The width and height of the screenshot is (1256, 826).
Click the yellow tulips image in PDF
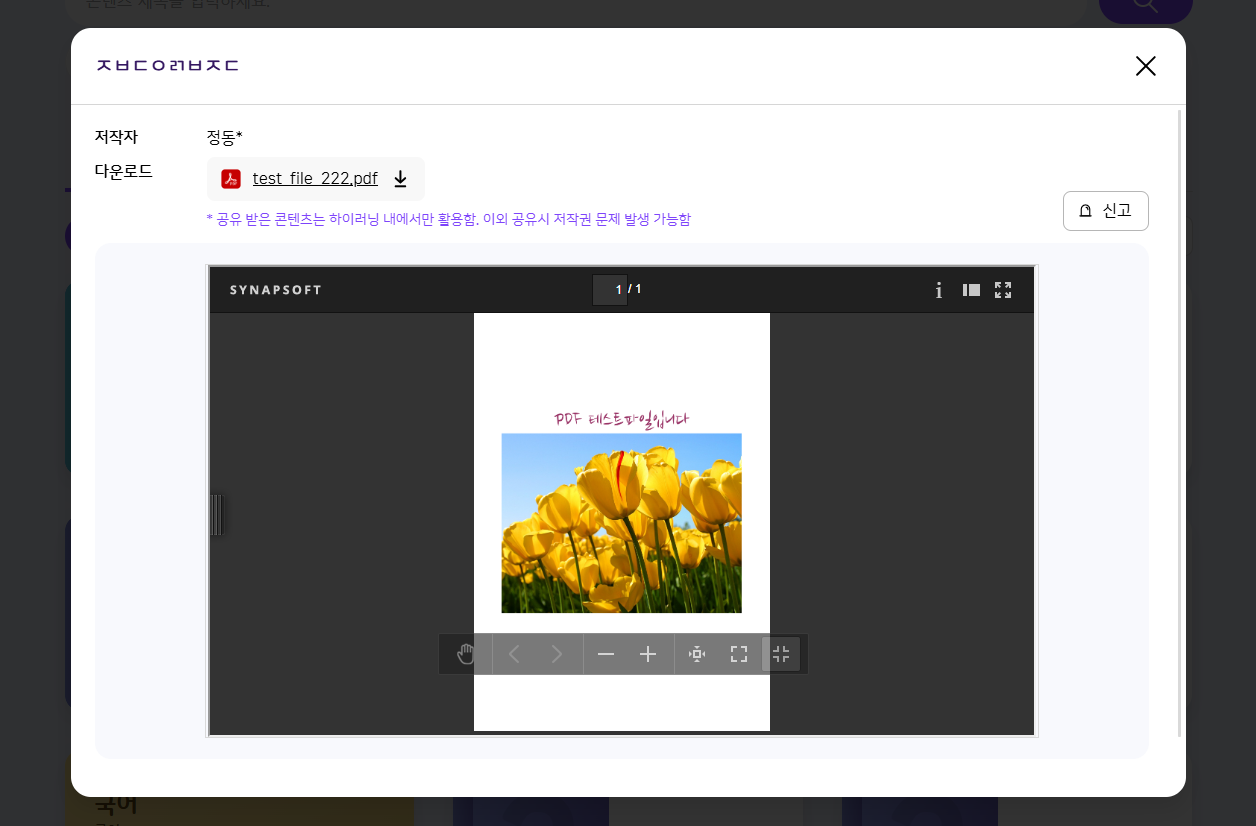pos(621,523)
